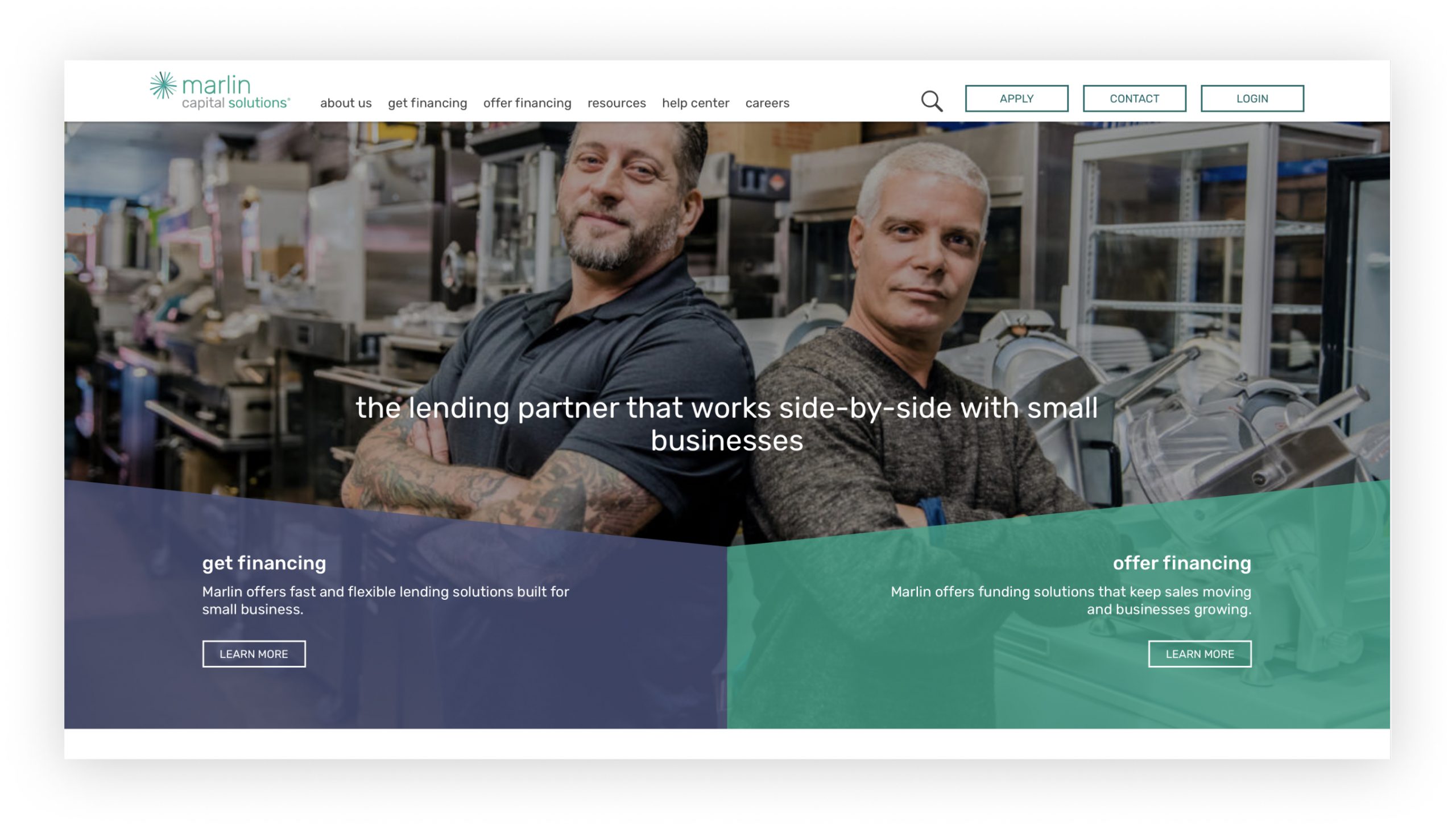Viewport: 1456px width, 828px height.
Task: Open the careers page link
Action: (767, 103)
